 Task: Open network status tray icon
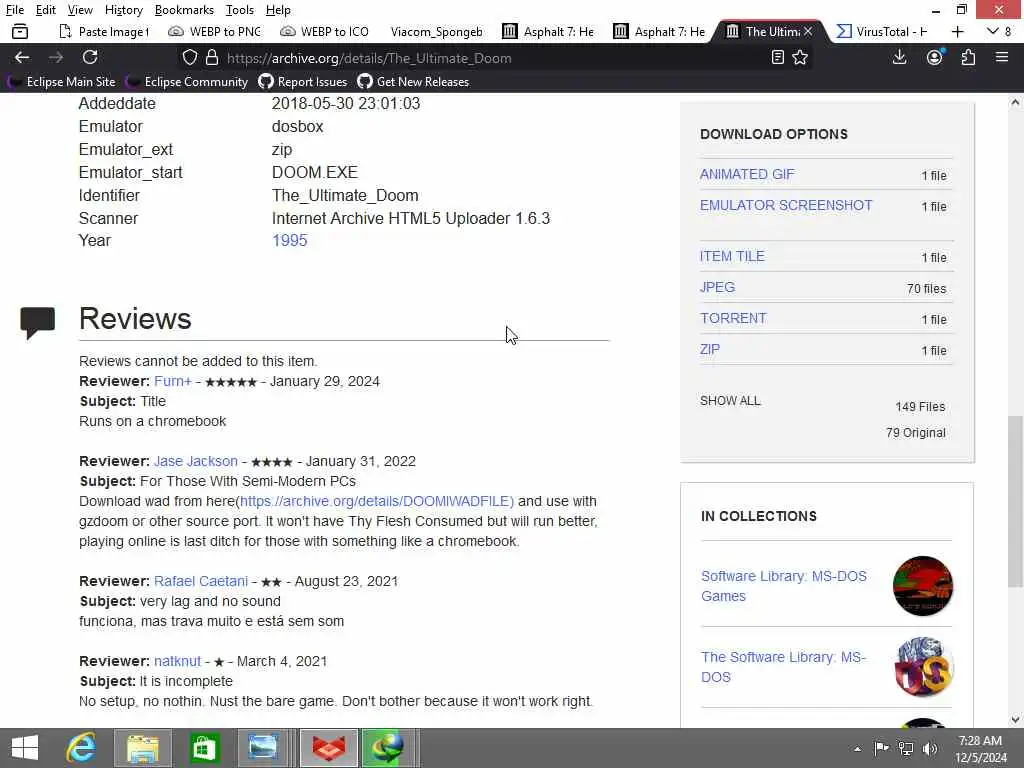point(906,748)
